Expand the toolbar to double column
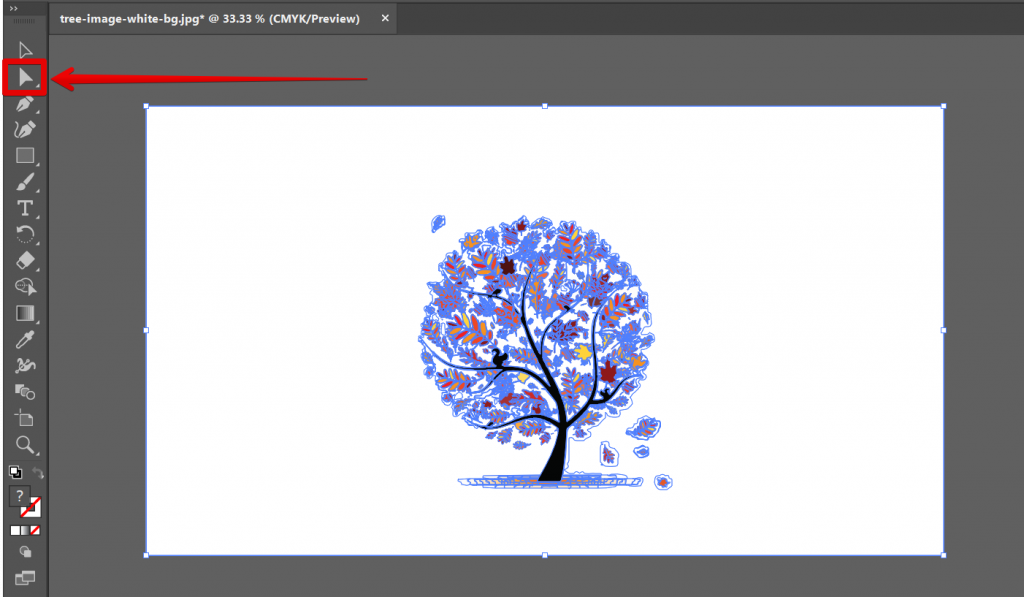Image resolution: width=1024 pixels, height=597 pixels. click(x=12, y=10)
